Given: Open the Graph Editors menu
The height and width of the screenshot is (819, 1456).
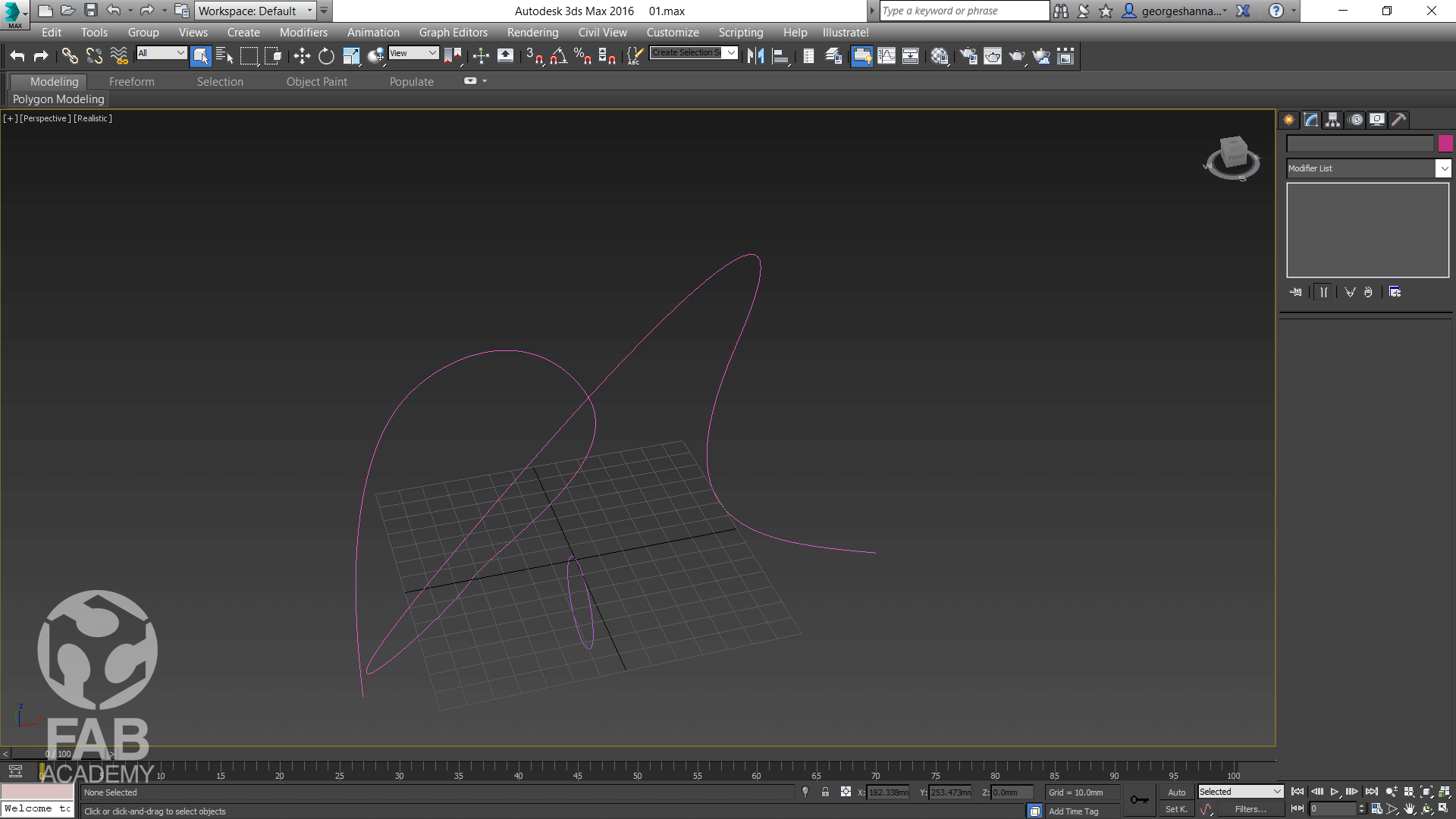Looking at the screenshot, I should pos(453,33).
